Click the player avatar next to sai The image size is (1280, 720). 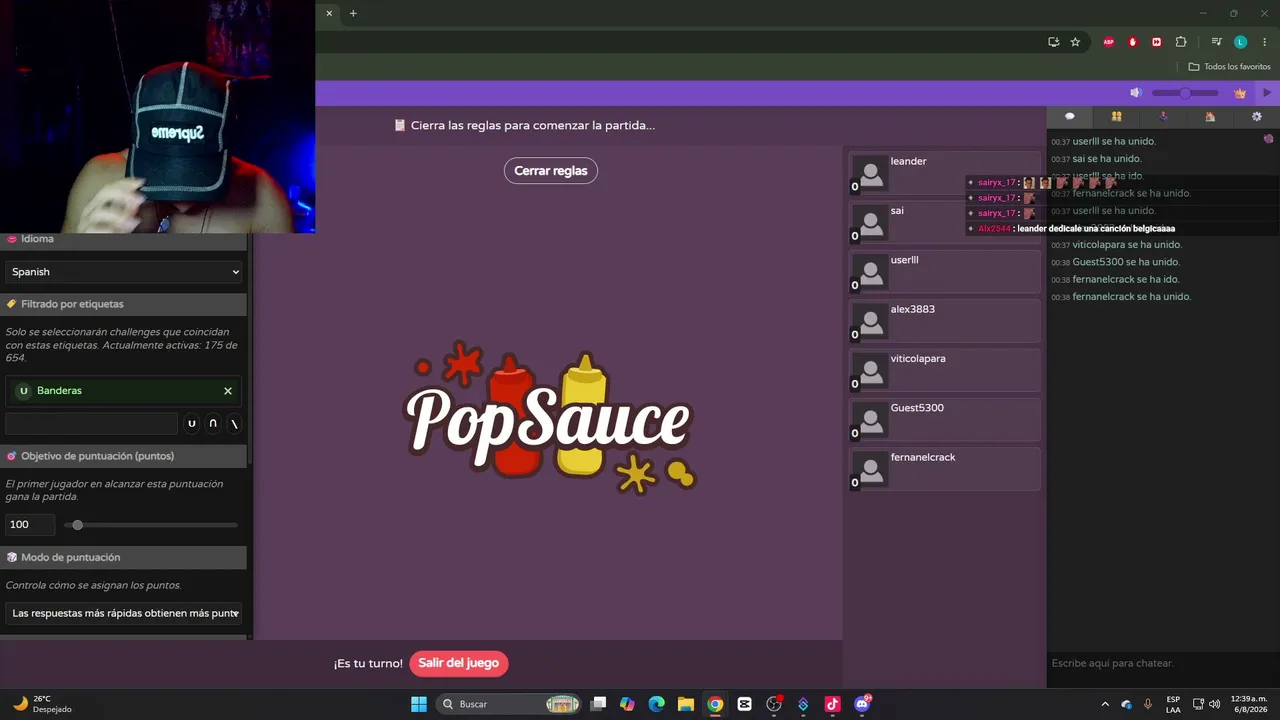pos(871,223)
